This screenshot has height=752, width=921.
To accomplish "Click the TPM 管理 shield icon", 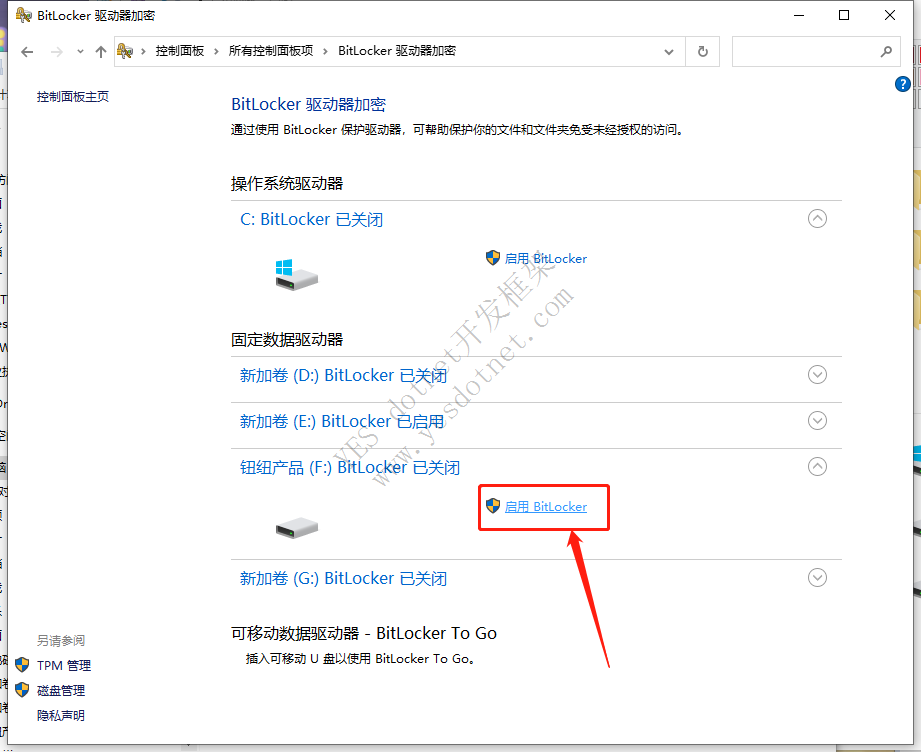I will 22,664.
